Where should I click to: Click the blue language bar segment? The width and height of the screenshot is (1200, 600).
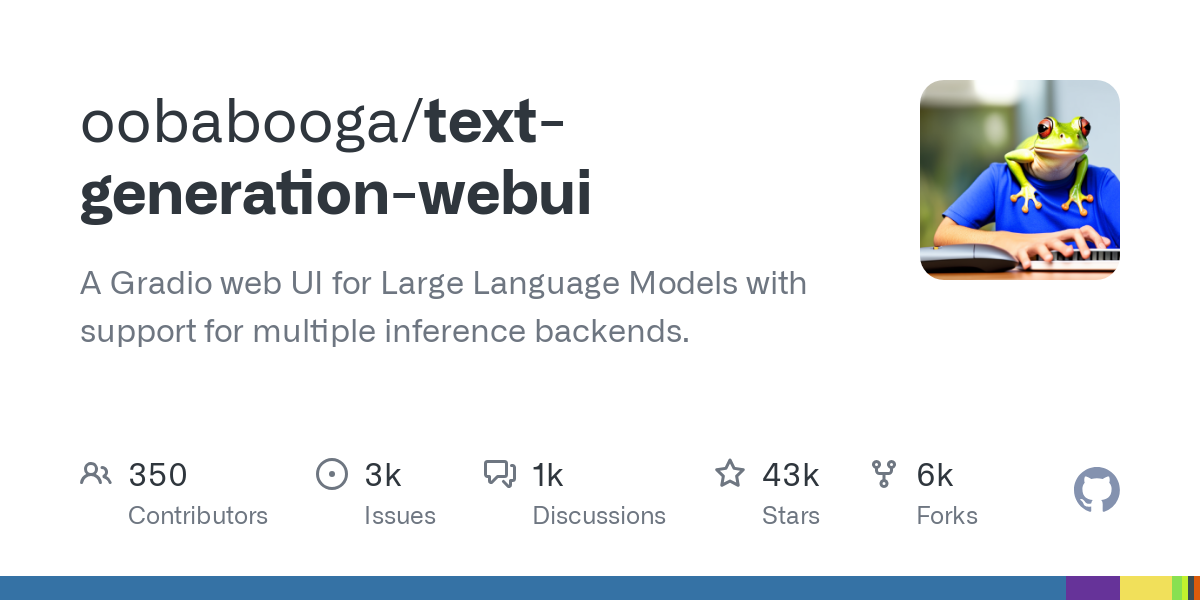[533, 588]
